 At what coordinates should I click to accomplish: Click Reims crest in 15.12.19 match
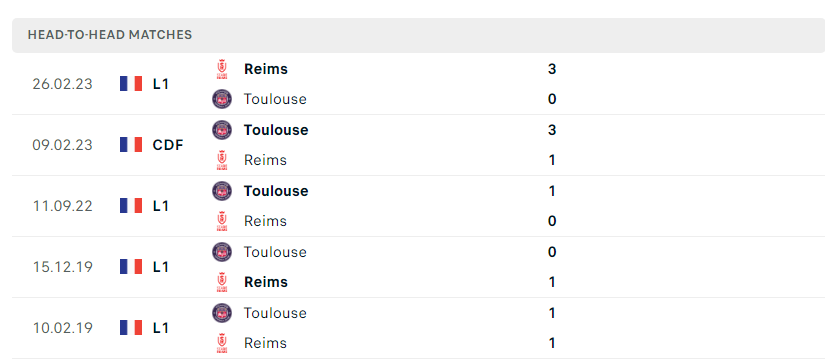pos(222,282)
